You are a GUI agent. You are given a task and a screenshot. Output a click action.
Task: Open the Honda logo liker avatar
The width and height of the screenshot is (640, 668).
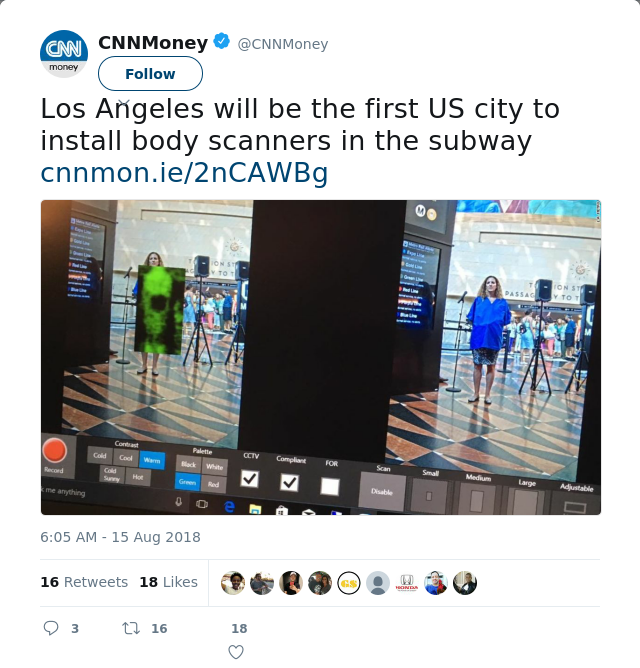(x=406, y=583)
